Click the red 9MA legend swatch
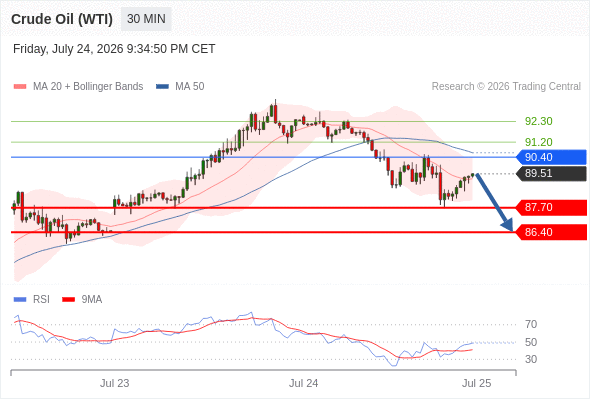The width and height of the screenshot is (590, 400). click(x=68, y=300)
